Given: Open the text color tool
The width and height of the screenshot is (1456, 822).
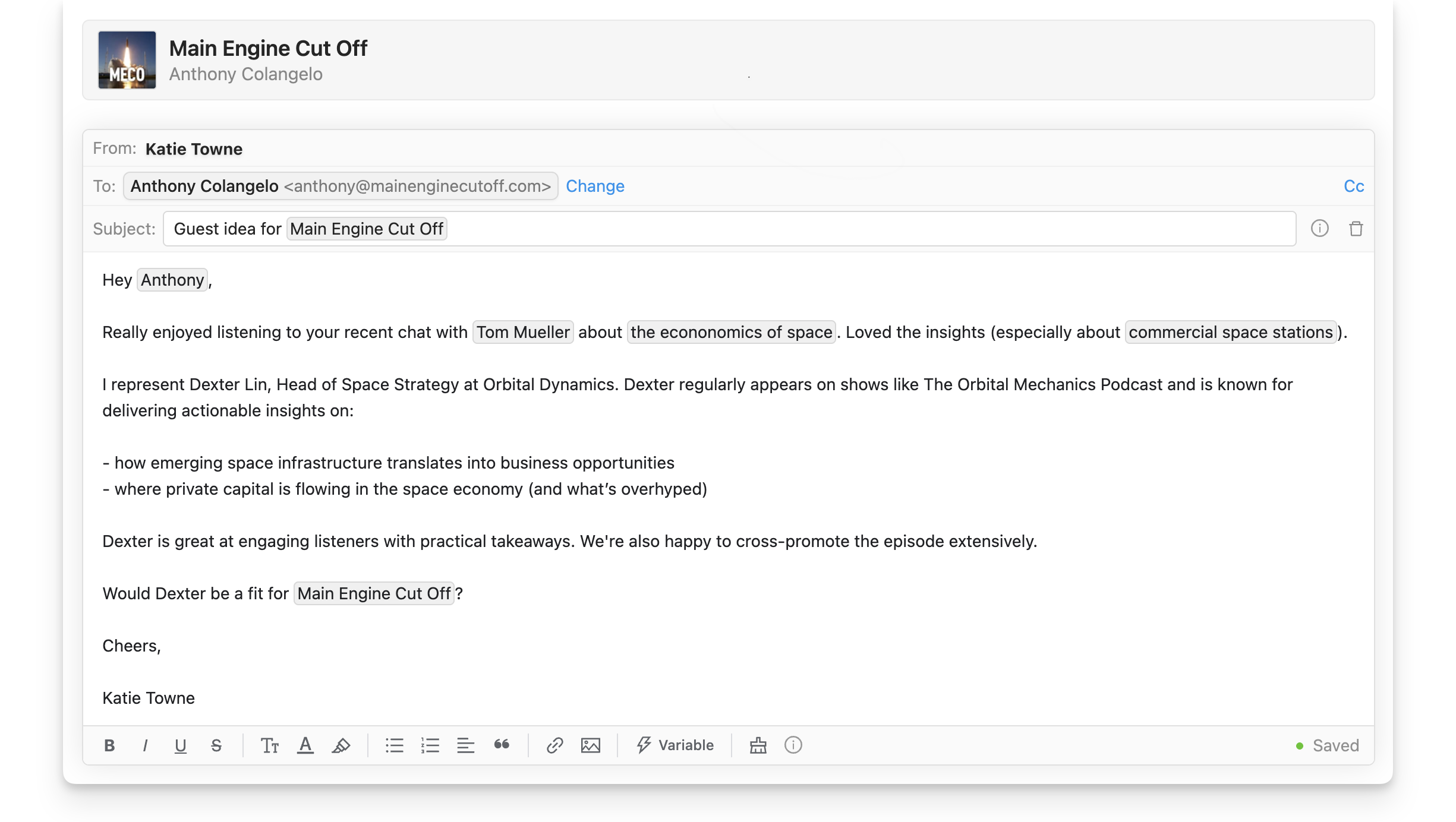Looking at the screenshot, I should click(305, 745).
